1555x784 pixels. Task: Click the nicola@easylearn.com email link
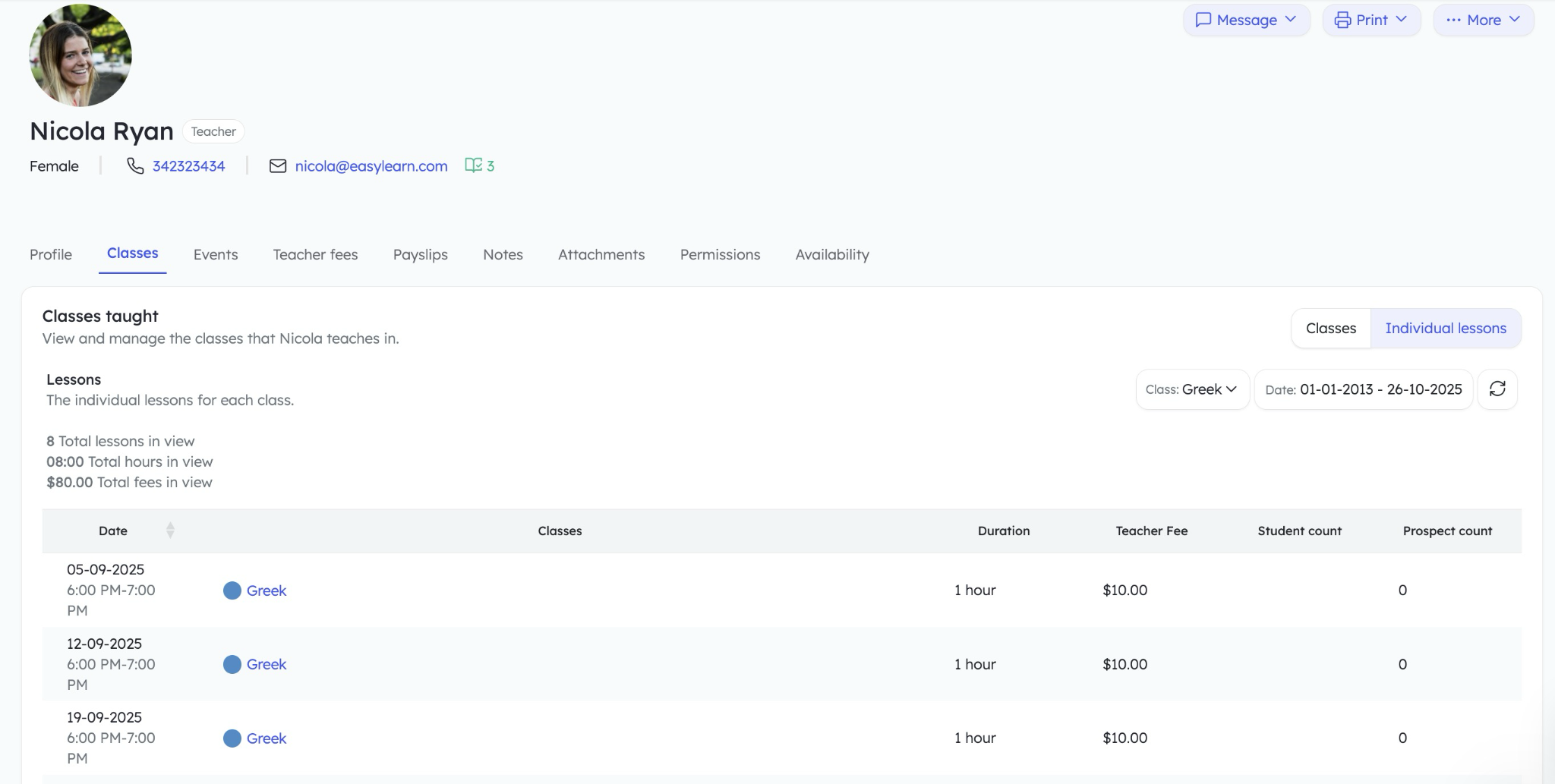pos(371,165)
